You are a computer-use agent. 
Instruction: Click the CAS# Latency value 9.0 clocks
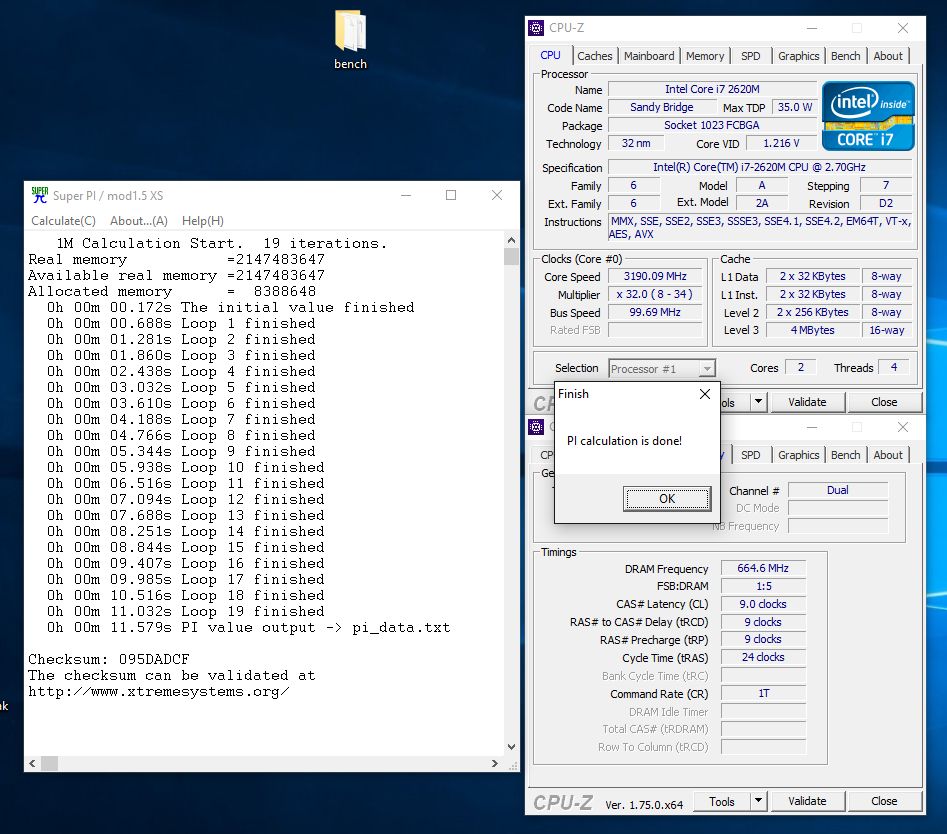[763, 605]
